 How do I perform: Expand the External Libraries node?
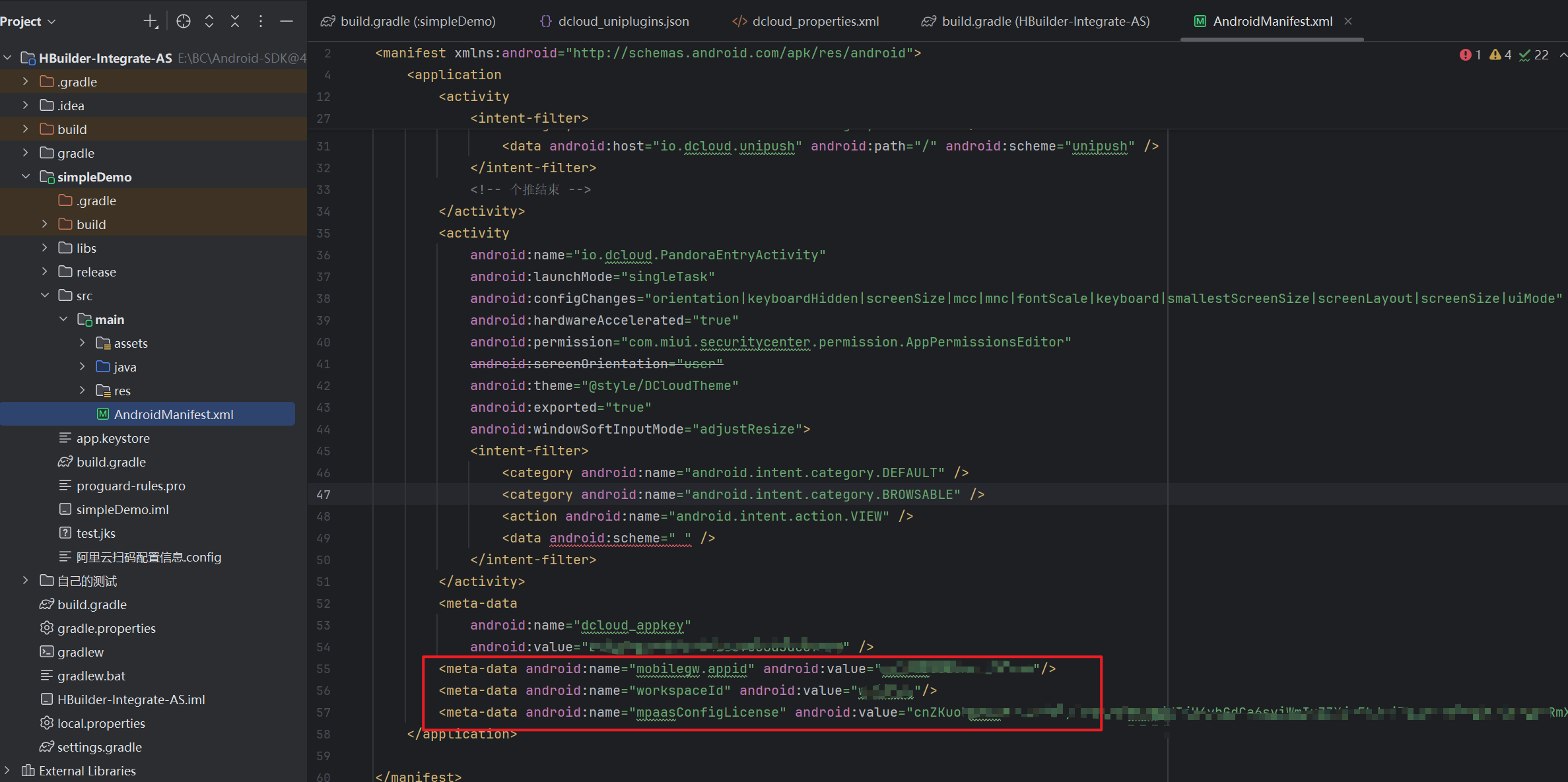(x=7, y=771)
